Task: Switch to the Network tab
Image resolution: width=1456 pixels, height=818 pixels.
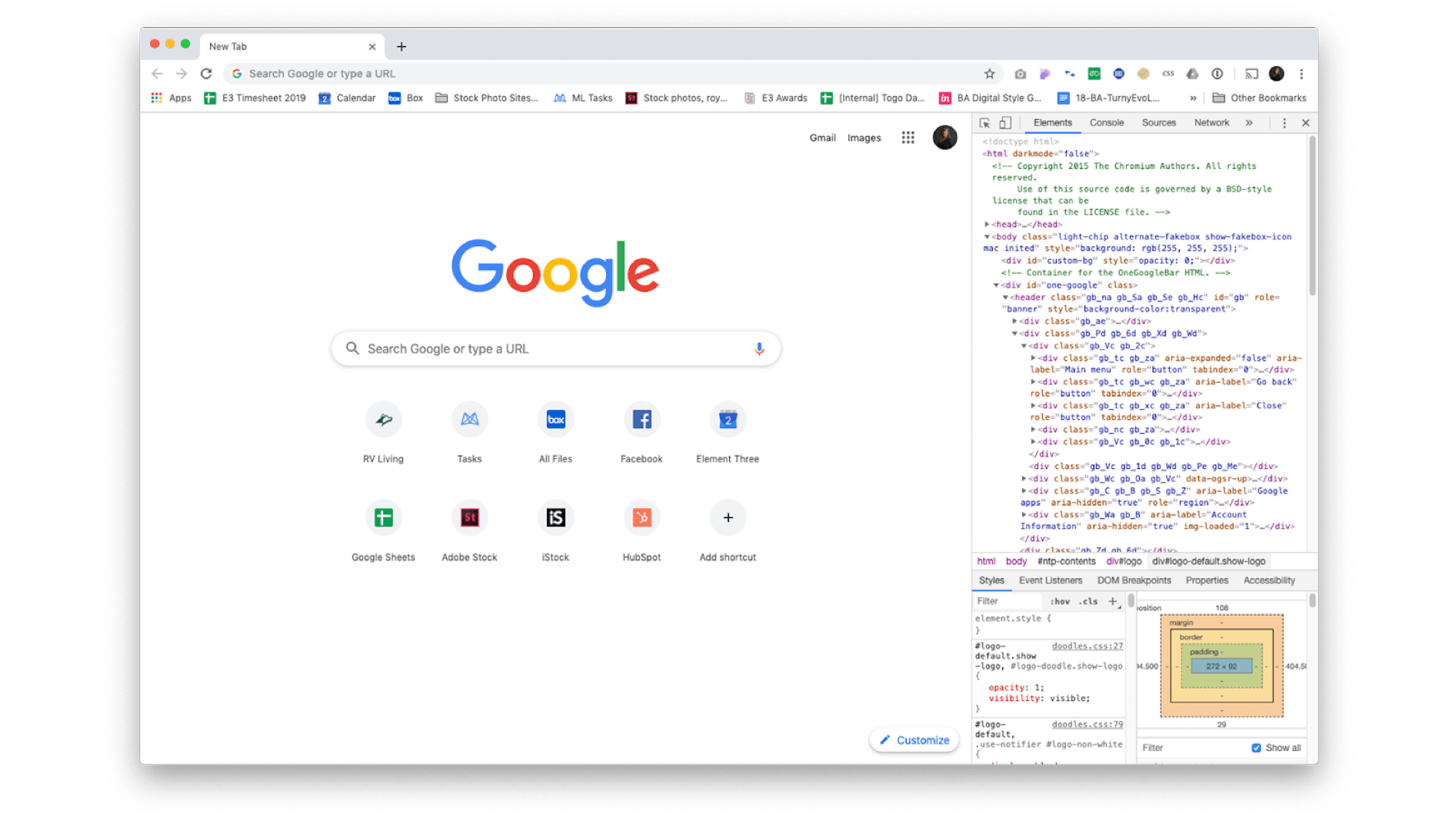Action: point(1211,123)
